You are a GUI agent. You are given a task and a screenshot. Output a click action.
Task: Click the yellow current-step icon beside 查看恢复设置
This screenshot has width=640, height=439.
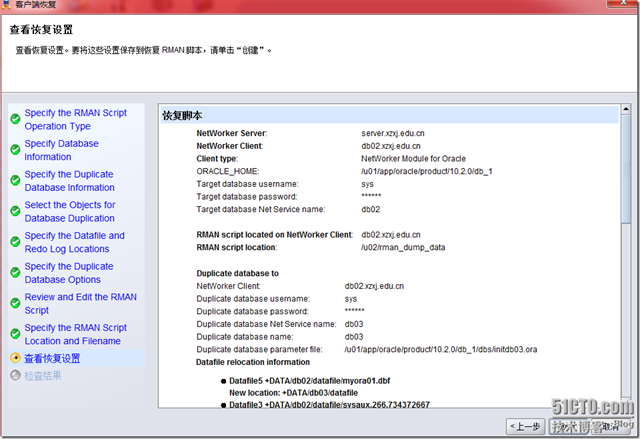[16, 358]
